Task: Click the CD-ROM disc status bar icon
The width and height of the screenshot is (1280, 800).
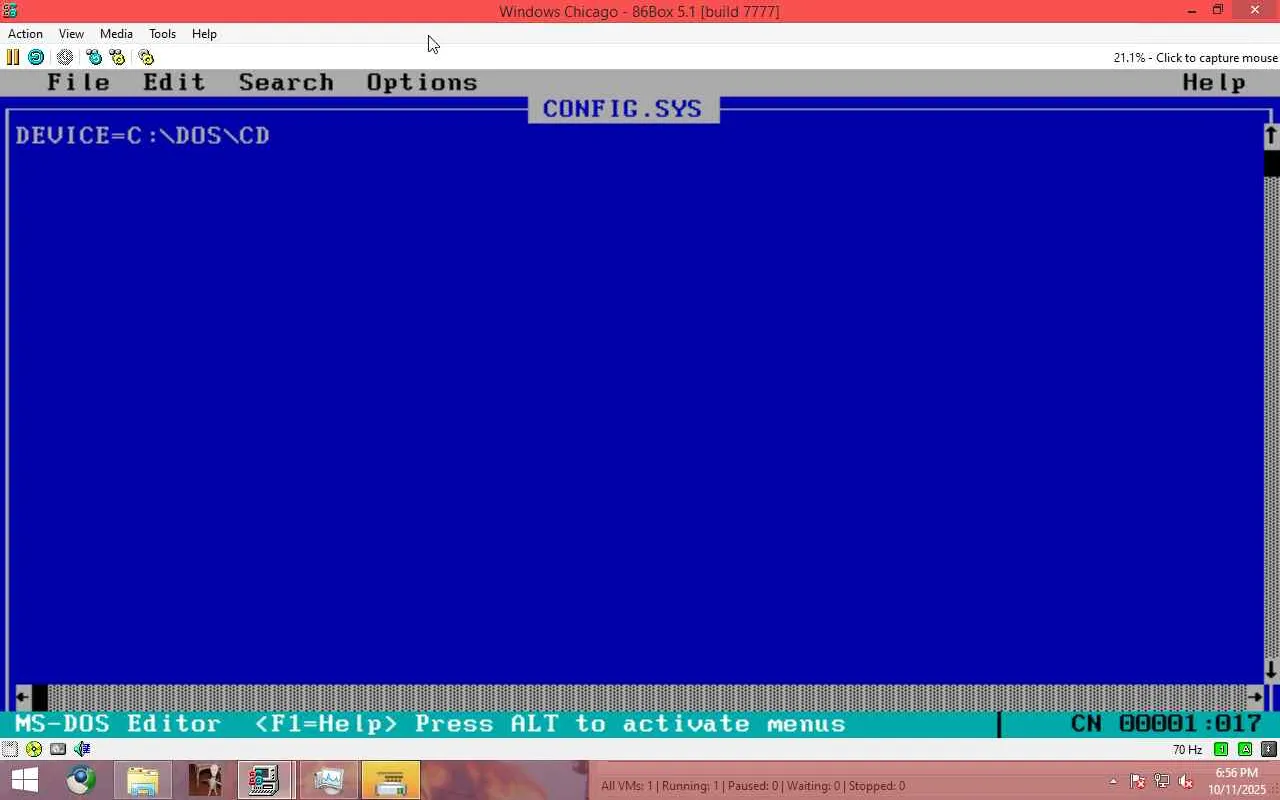Action: click(34, 749)
